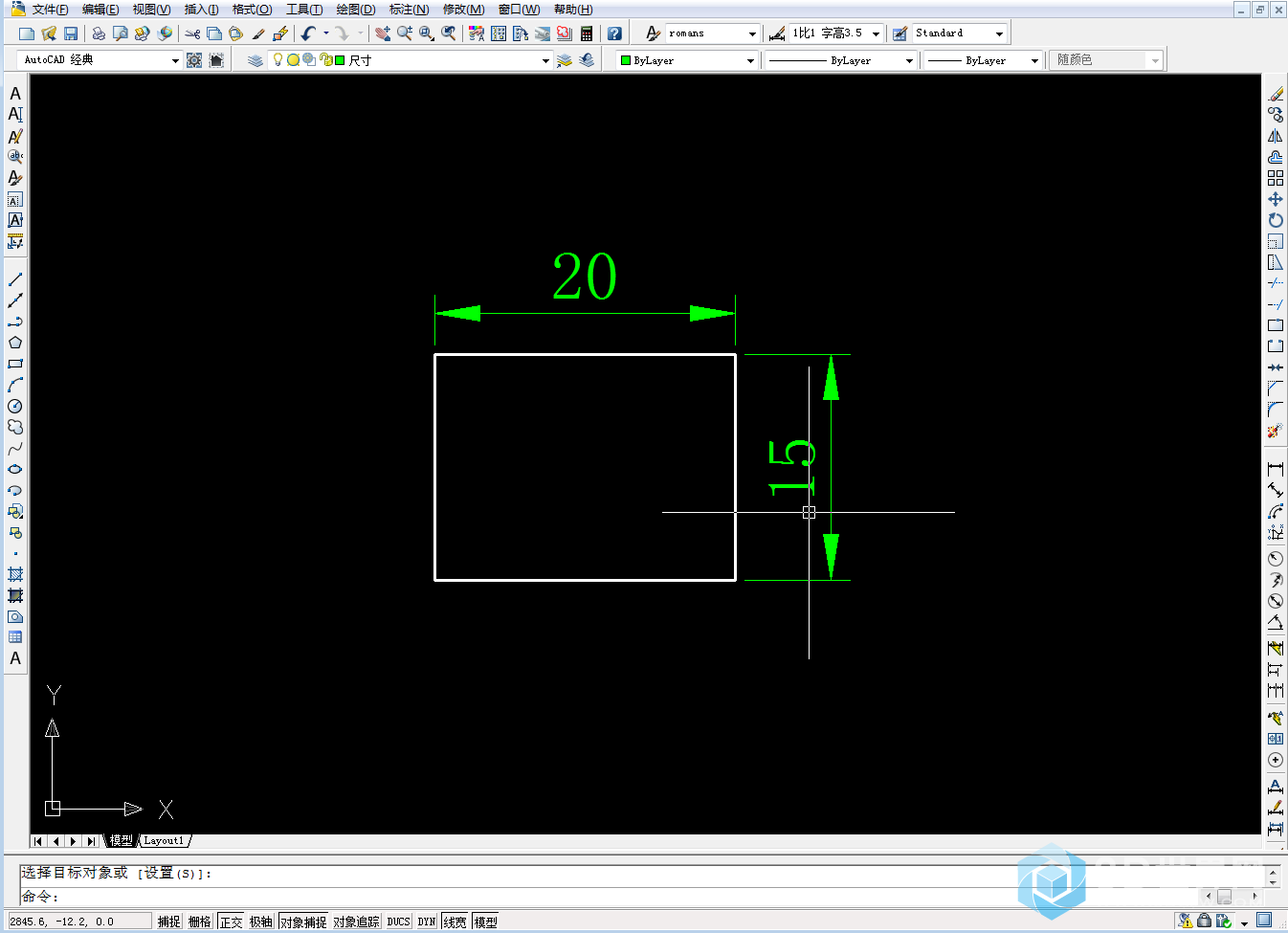This screenshot has width=1288, height=933.
Task: Open the 文件(F) menu
Action: 51,10
